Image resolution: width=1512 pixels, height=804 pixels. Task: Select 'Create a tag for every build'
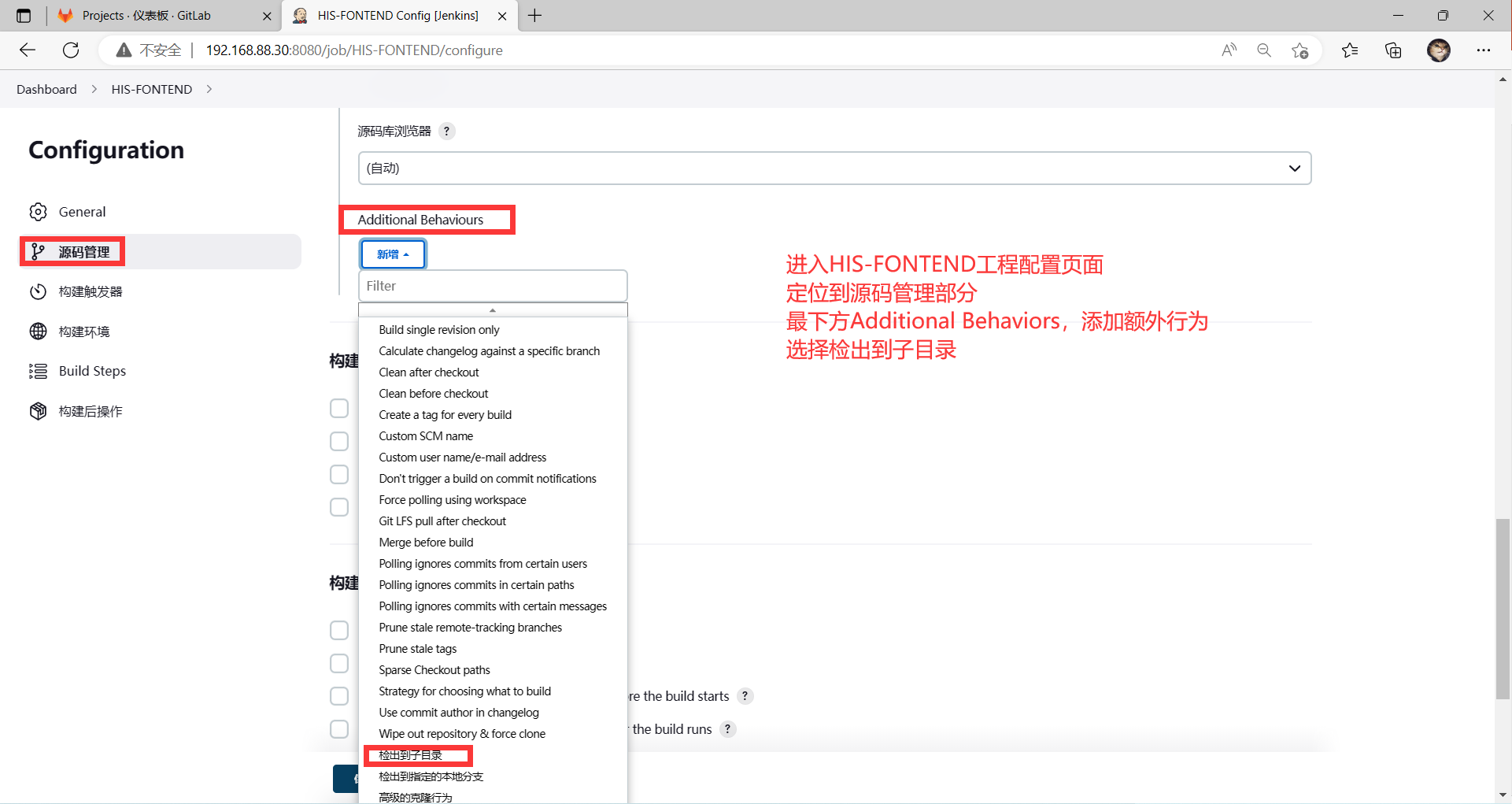click(x=445, y=415)
